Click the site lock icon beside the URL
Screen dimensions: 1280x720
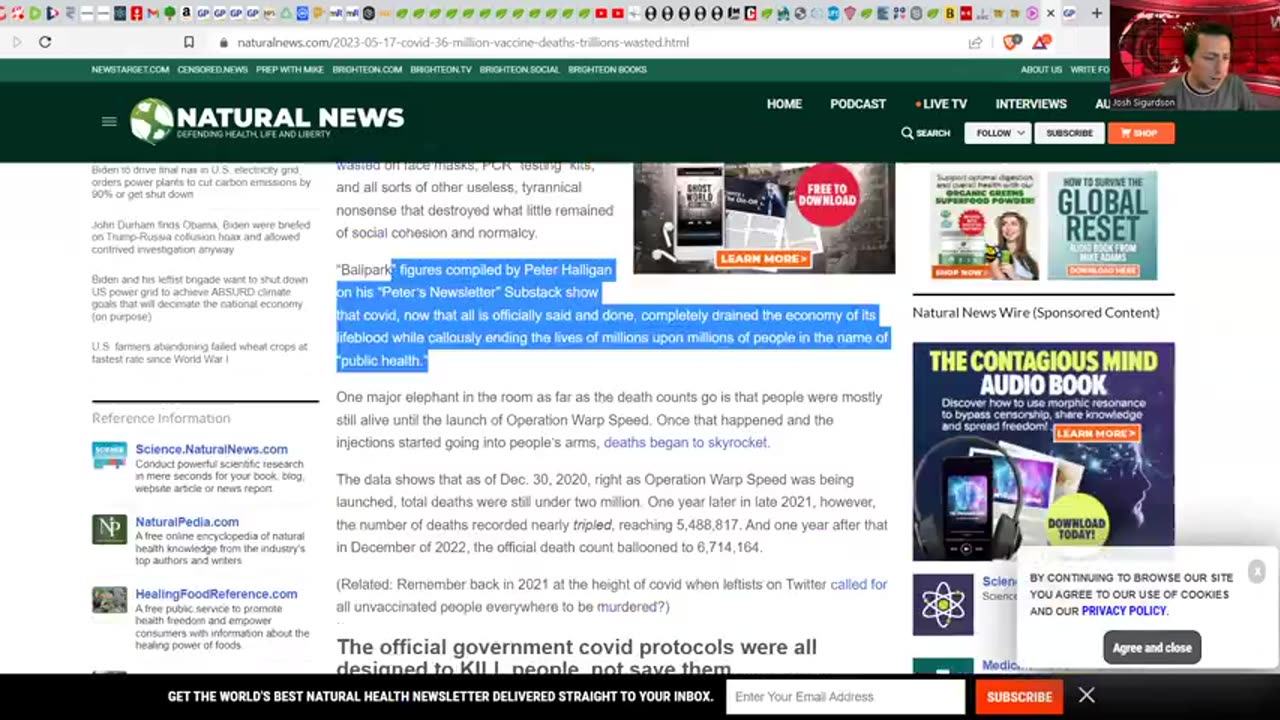223,43
